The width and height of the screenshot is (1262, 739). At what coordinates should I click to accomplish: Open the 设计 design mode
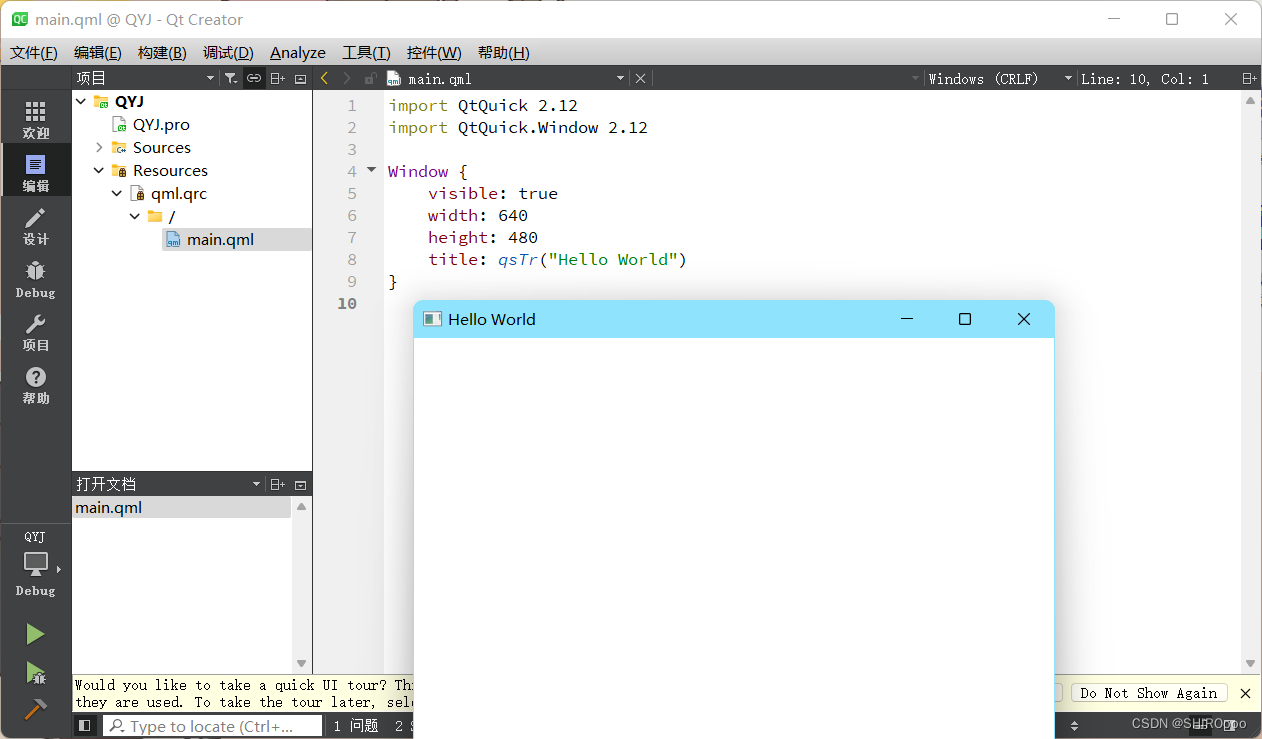point(35,225)
